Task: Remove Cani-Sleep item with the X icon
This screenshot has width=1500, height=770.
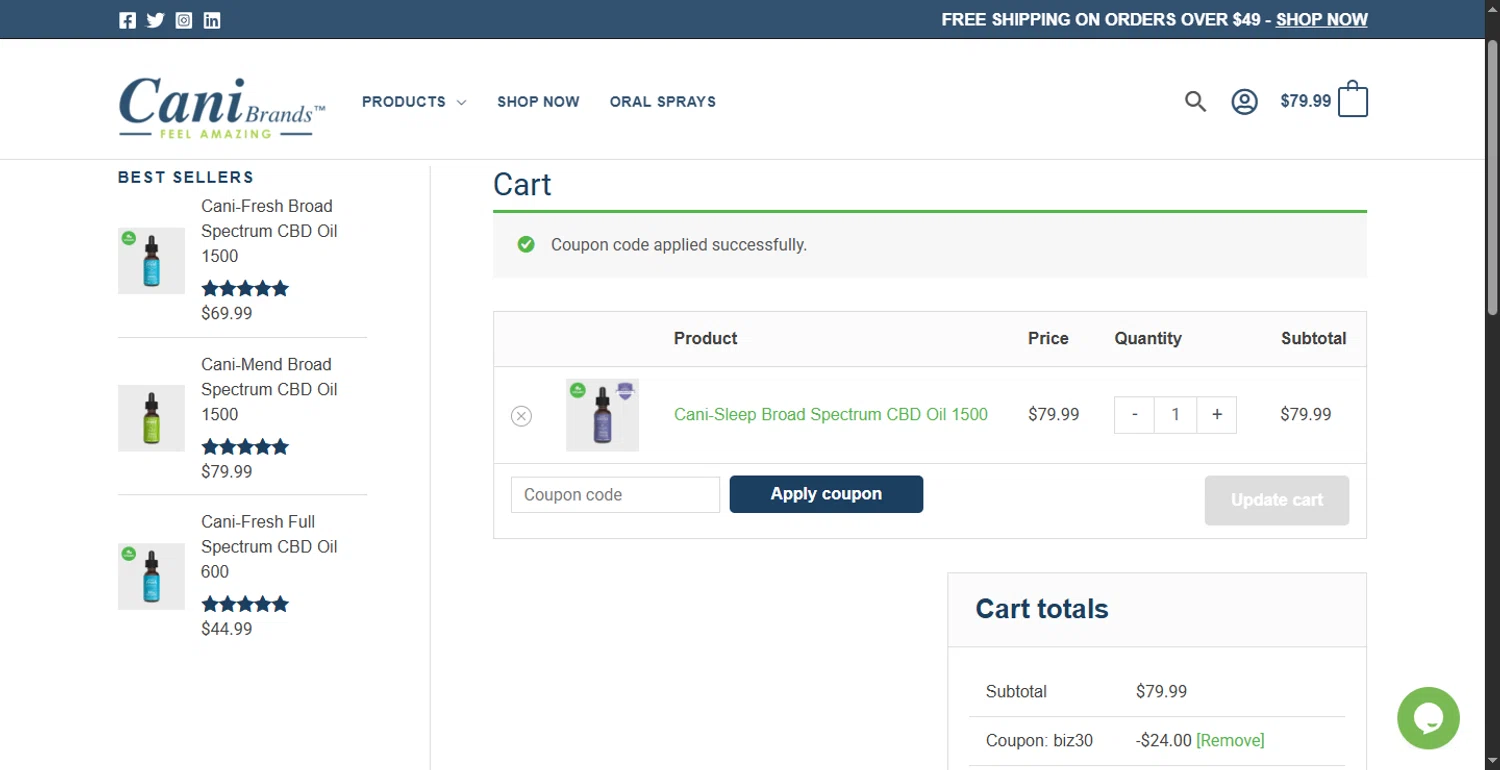Action: pyautogui.click(x=521, y=416)
